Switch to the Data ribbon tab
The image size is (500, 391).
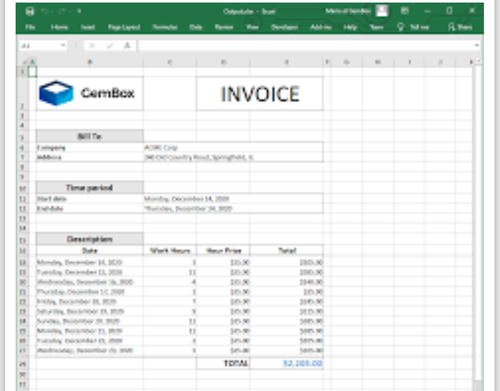coord(196,27)
